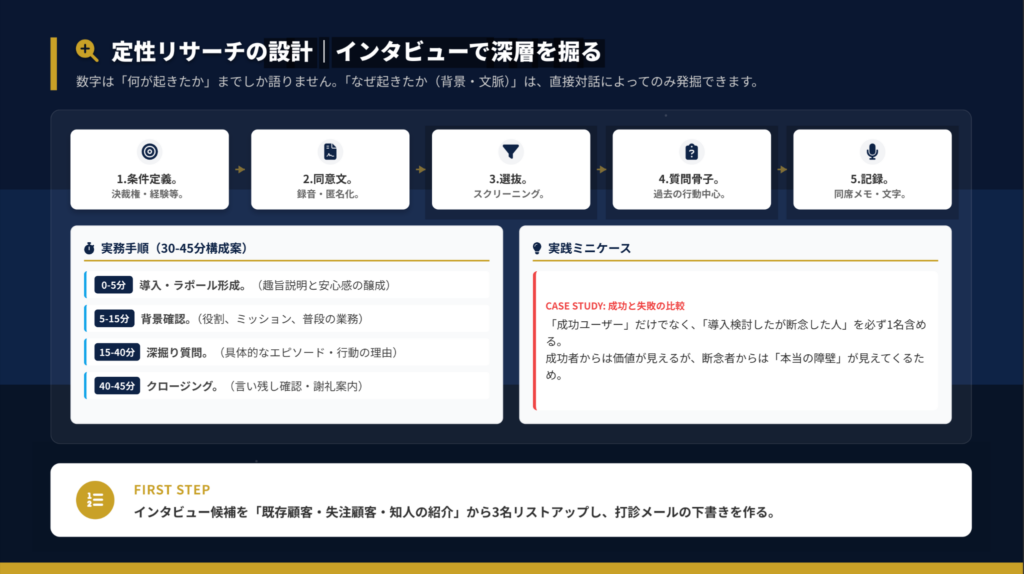
Task: Click the gold checklist icon beside FIRST STEP
Action: 96,500
